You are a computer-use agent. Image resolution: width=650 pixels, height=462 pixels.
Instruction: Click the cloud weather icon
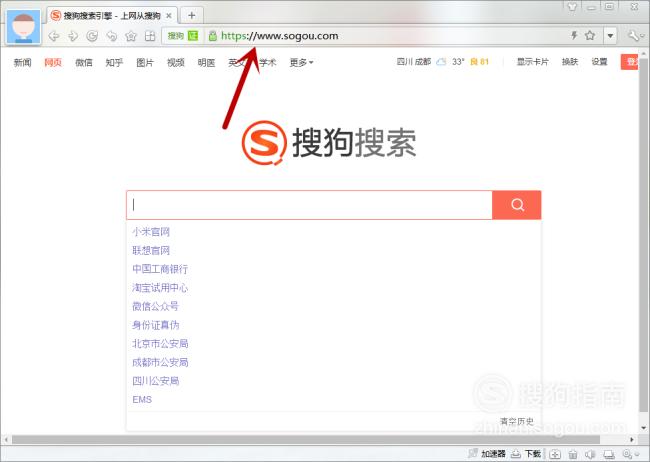(x=441, y=62)
